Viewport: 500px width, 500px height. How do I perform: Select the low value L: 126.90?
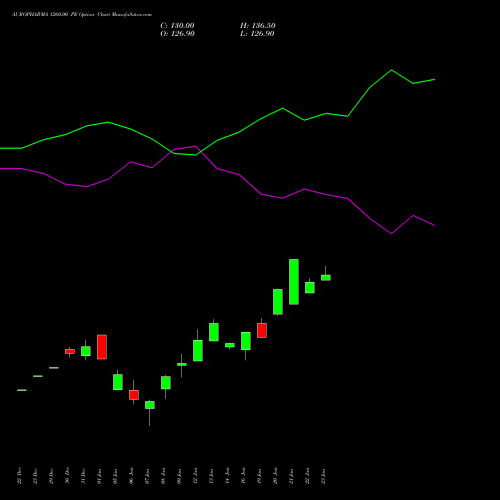click(257, 34)
